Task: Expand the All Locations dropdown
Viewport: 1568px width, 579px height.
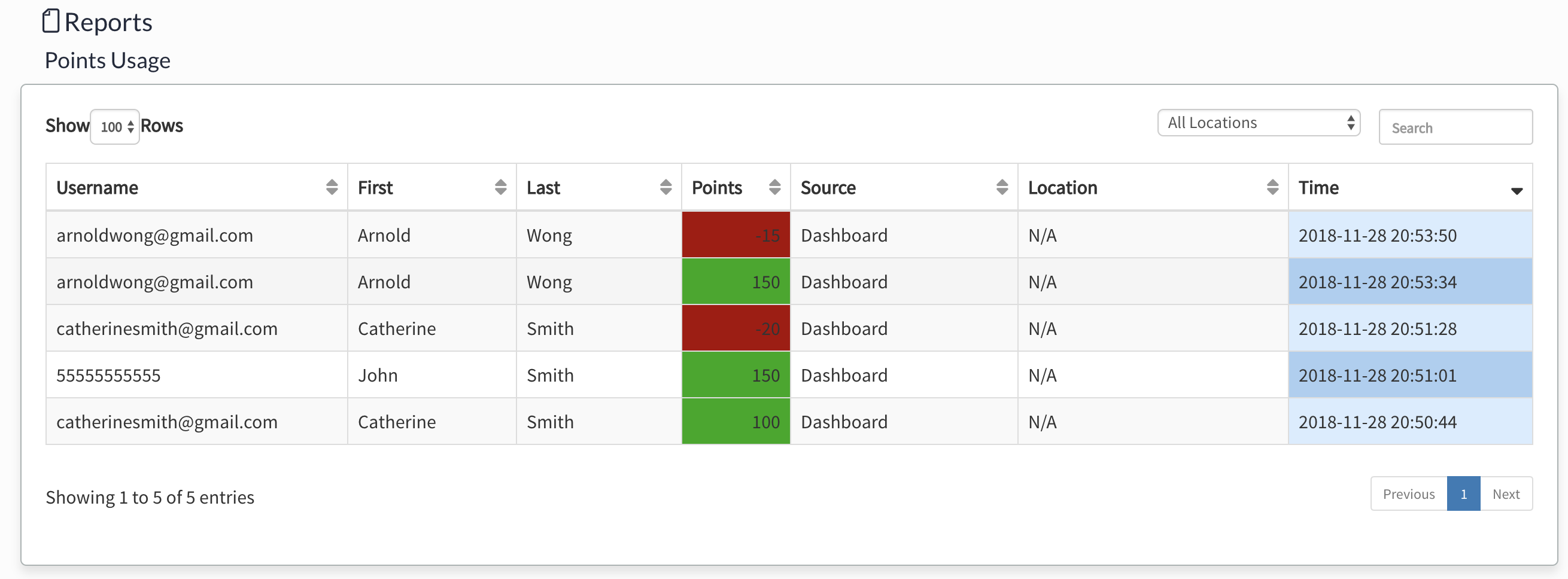Action: click(1258, 123)
